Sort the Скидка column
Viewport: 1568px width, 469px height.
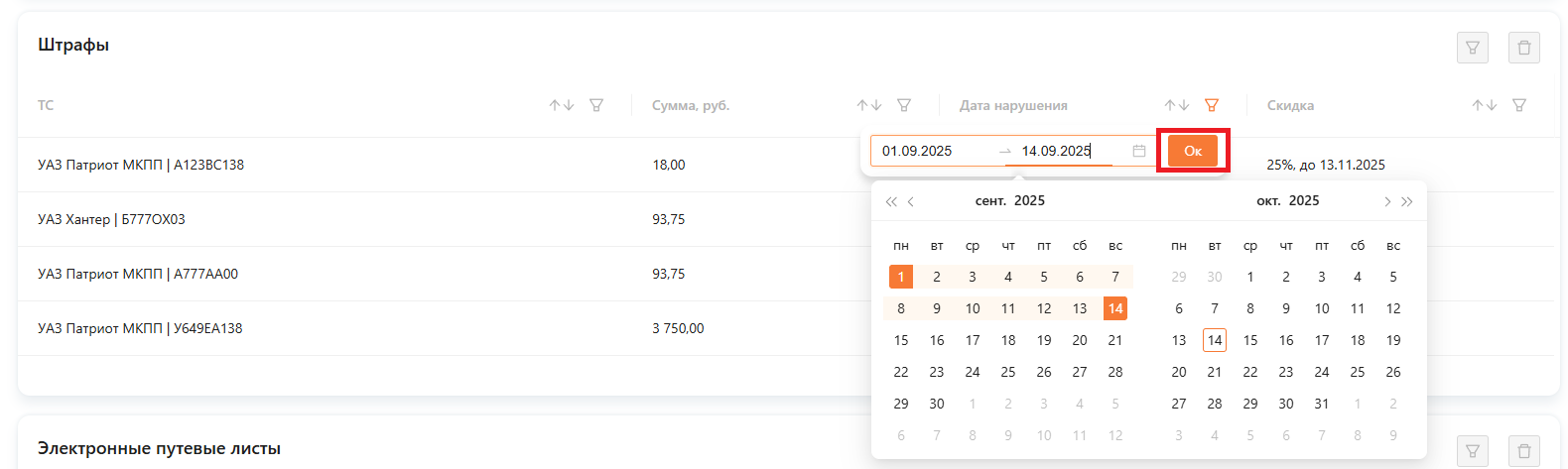point(1484,105)
